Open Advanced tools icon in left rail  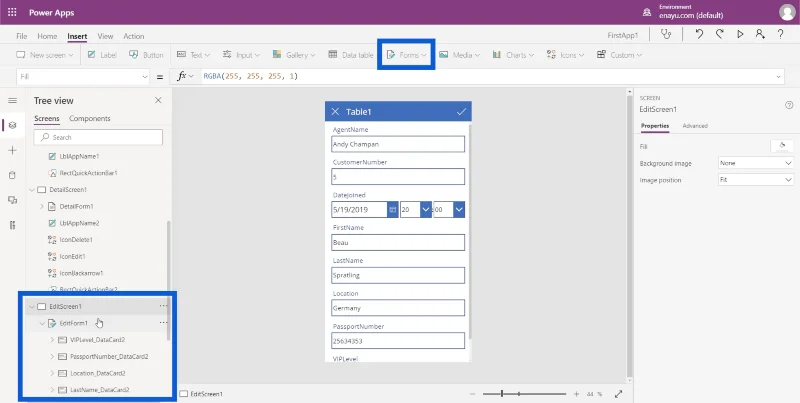tap(12, 225)
